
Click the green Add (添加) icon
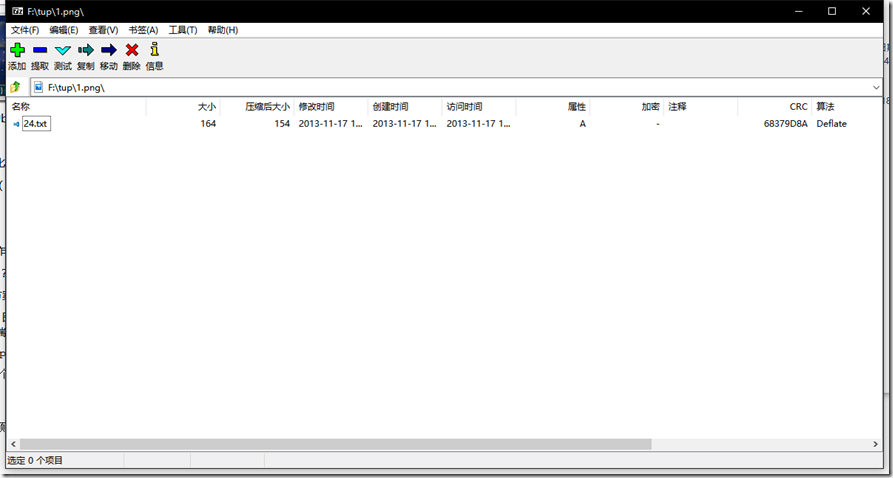tap(18, 50)
